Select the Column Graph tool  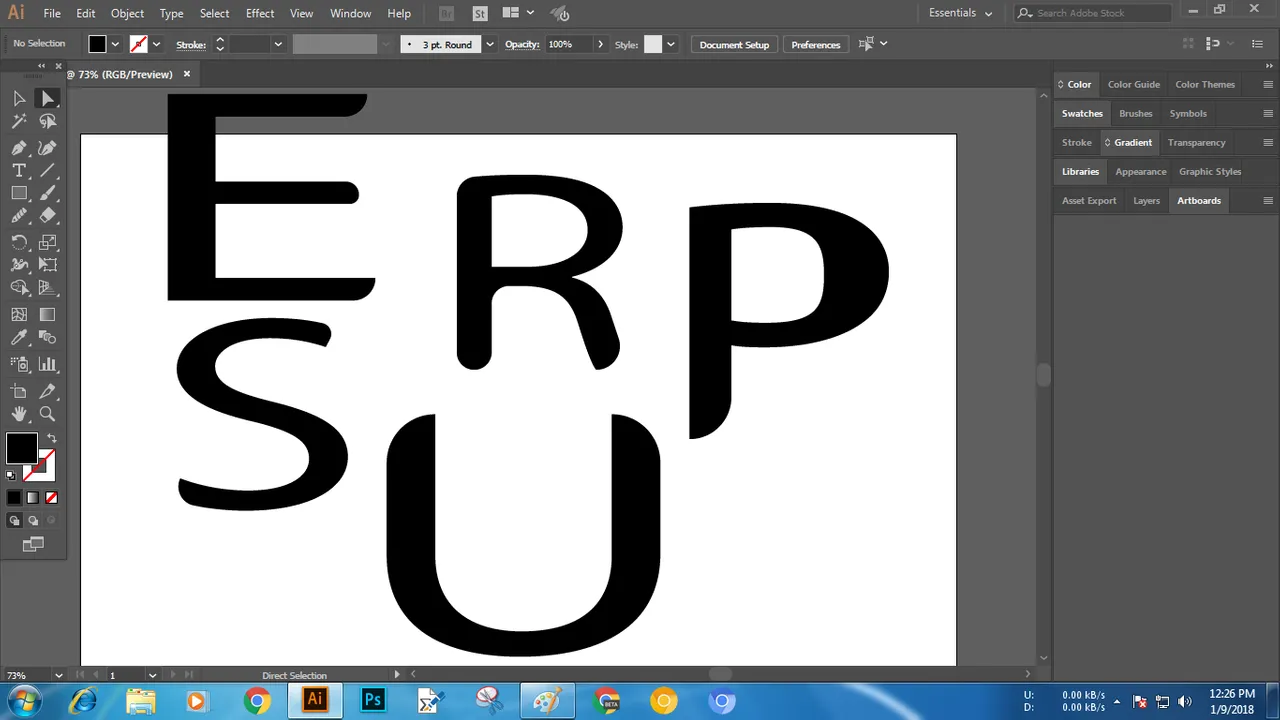tap(47, 364)
